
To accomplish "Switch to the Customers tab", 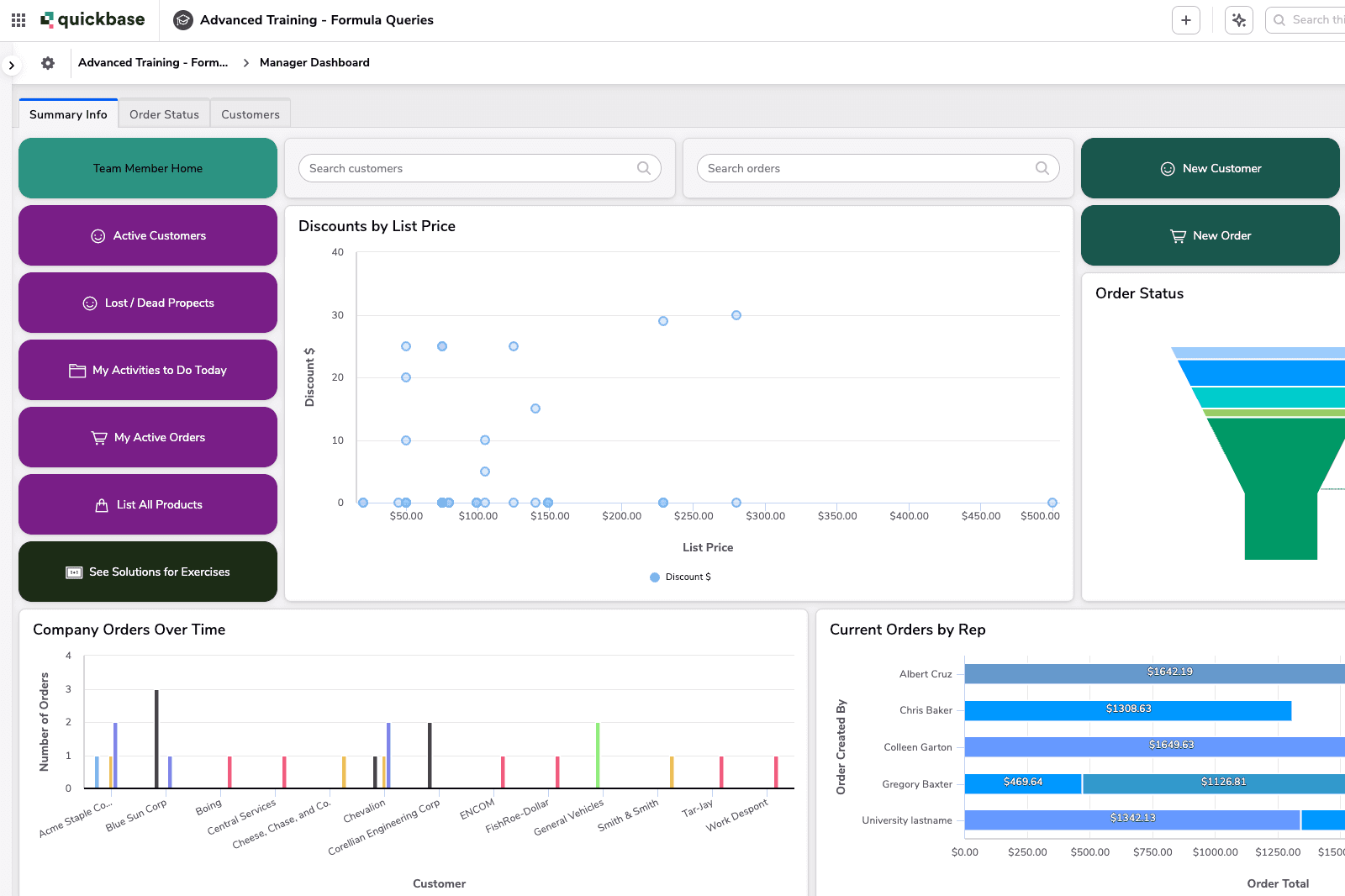I will [x=250, y=114].
